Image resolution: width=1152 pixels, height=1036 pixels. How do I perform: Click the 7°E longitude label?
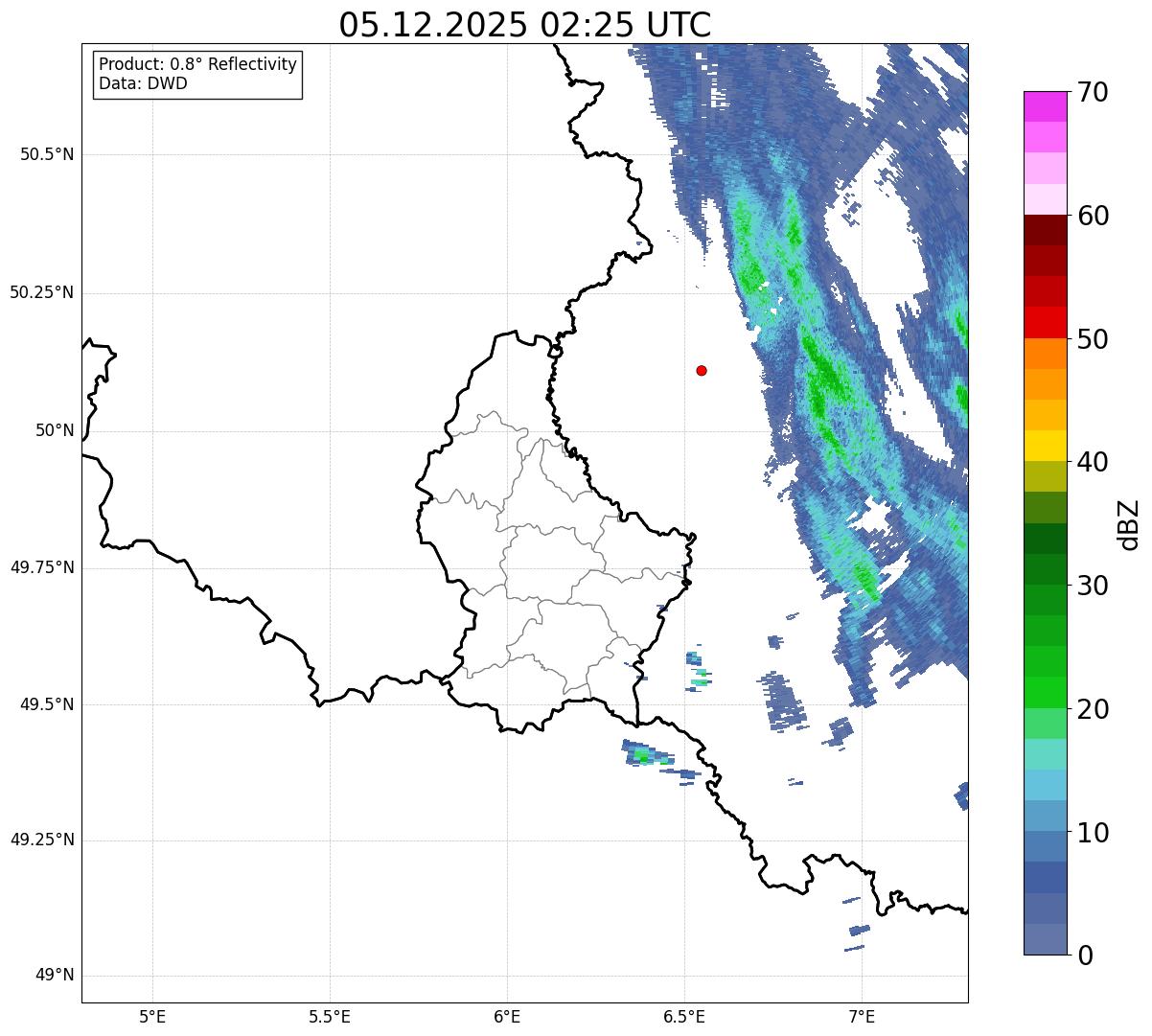click(x=862, y=1016)
